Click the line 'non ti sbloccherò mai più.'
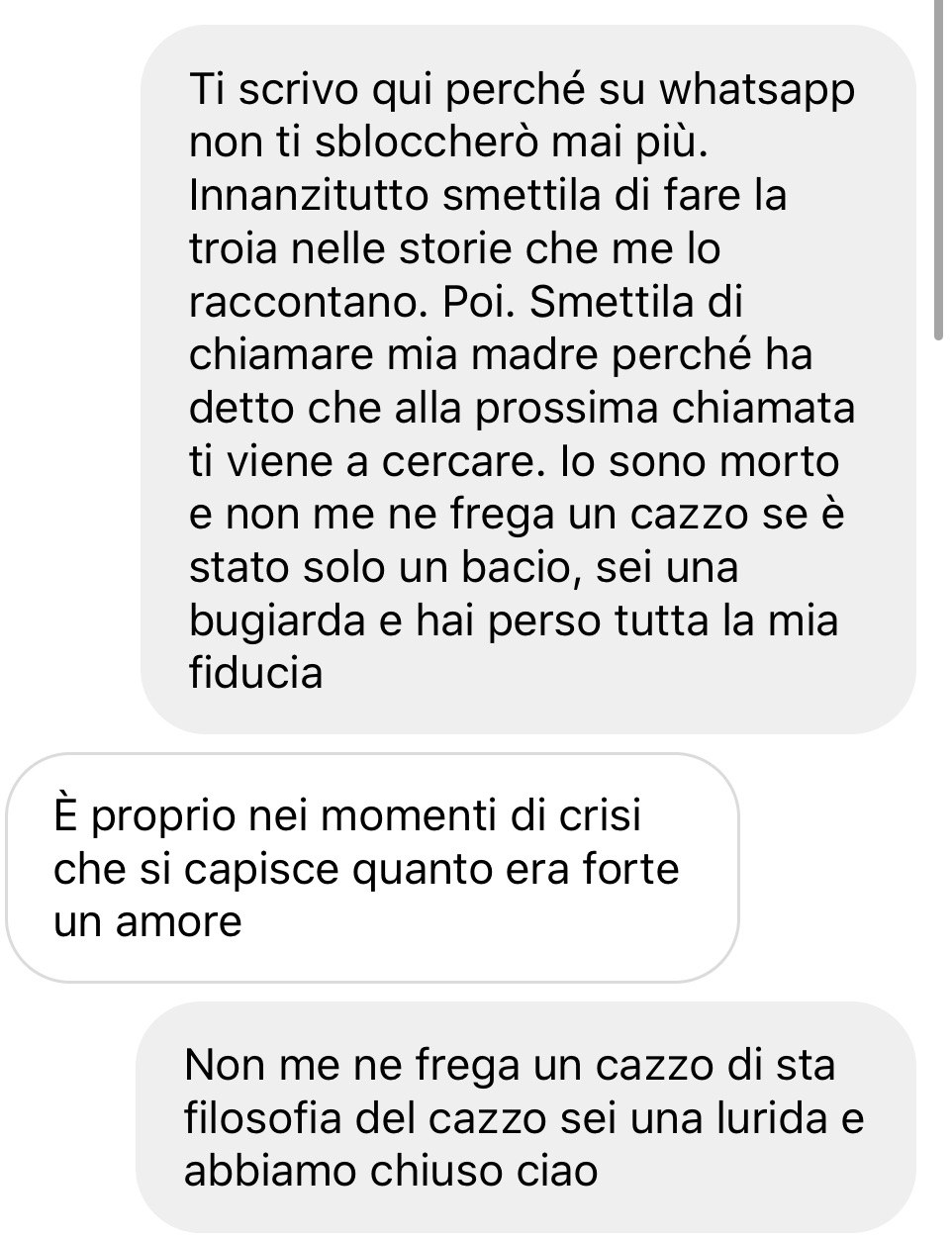Screen dimensions: 952x1239 tap(449, 143)
